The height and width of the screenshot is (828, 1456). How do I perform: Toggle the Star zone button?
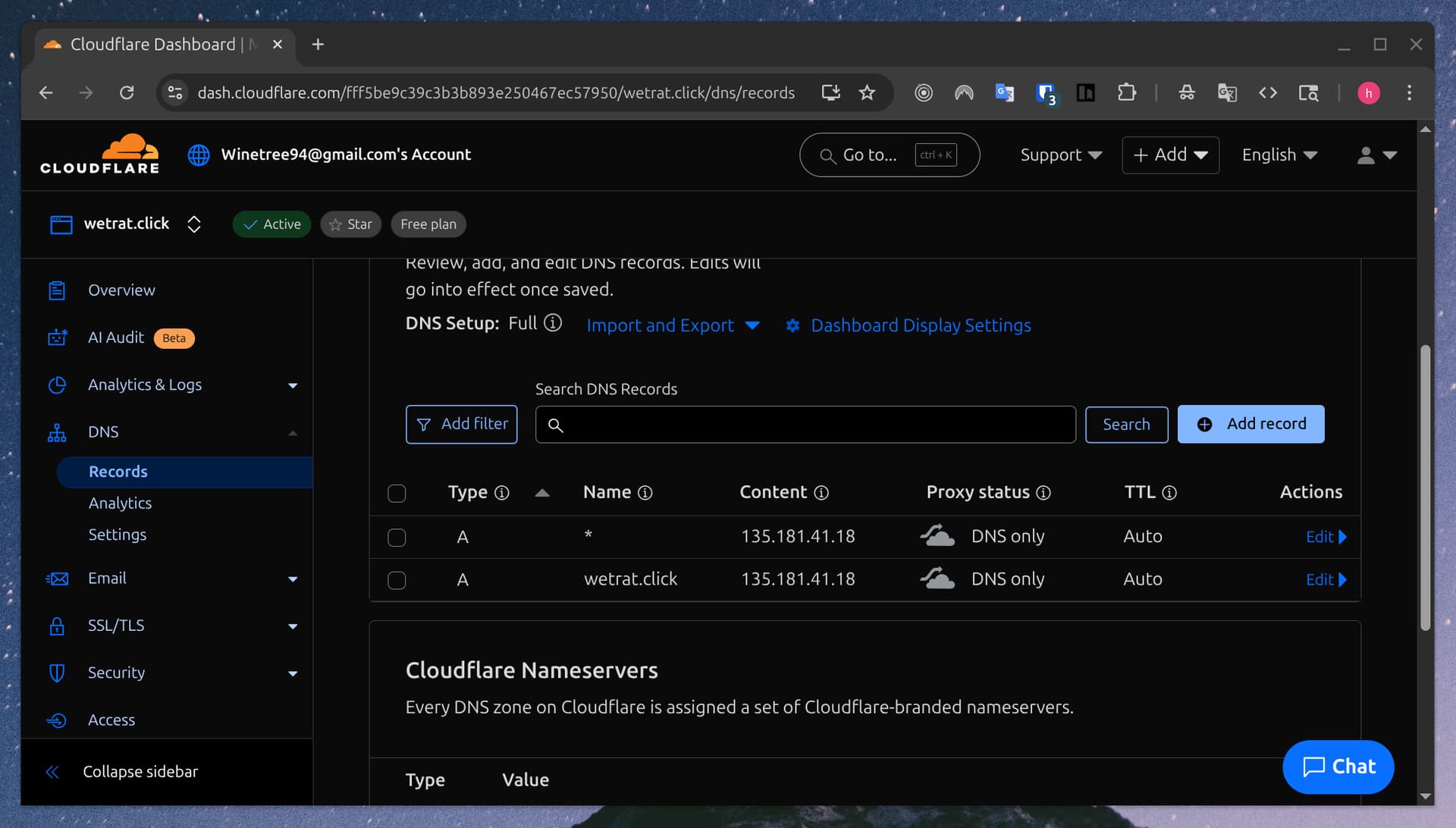pos(350,224)
